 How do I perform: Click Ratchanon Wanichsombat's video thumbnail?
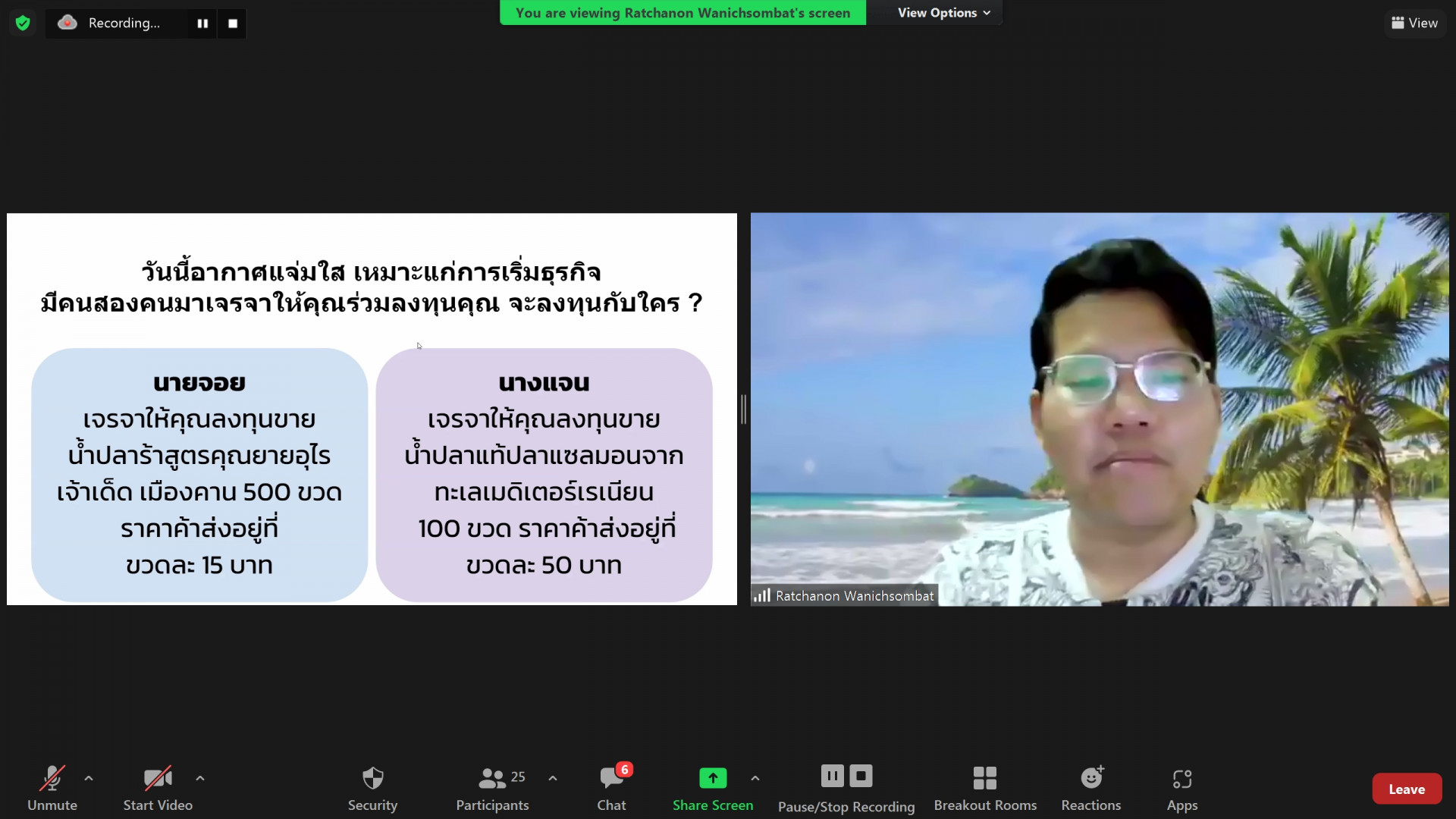1100,409
